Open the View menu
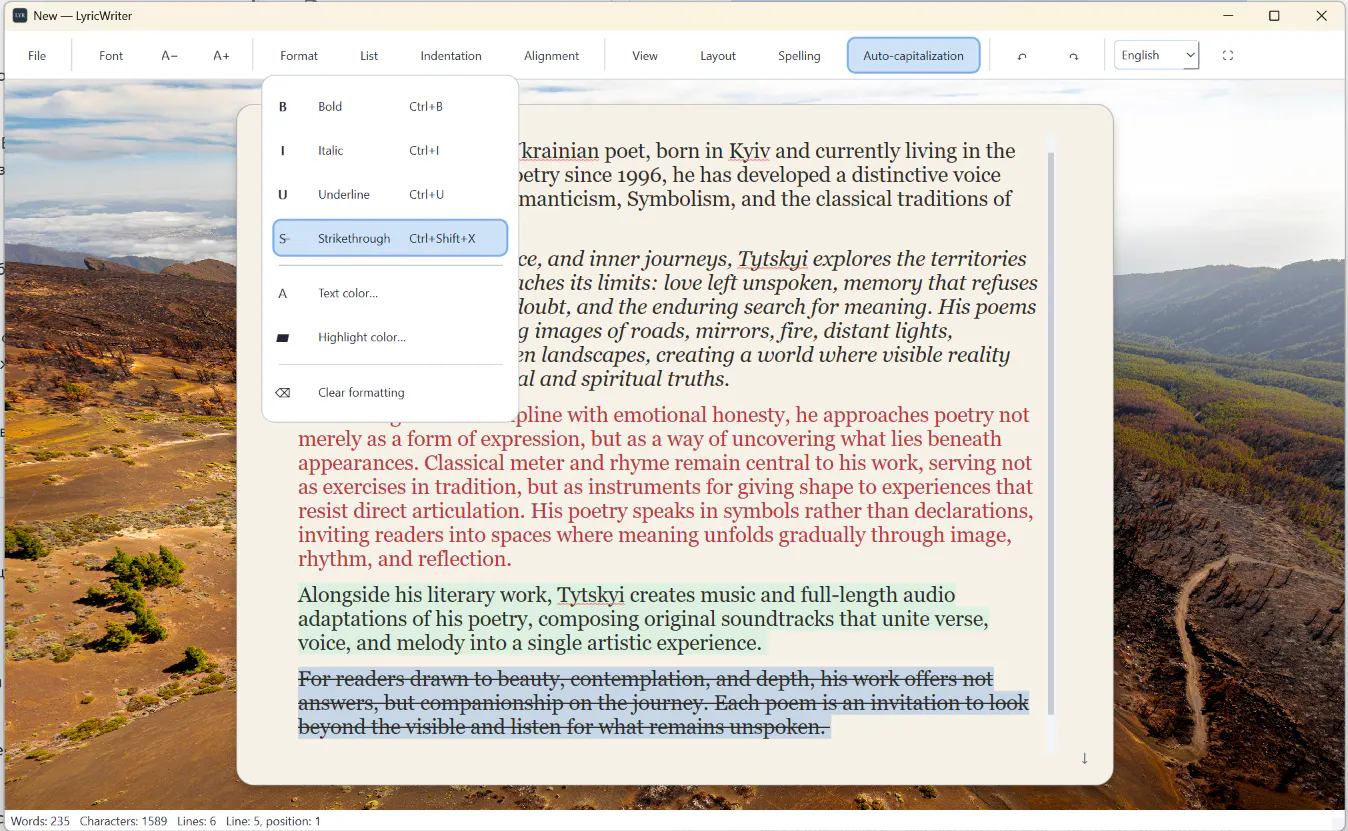 pyautogui.click(x=645, y=56)
